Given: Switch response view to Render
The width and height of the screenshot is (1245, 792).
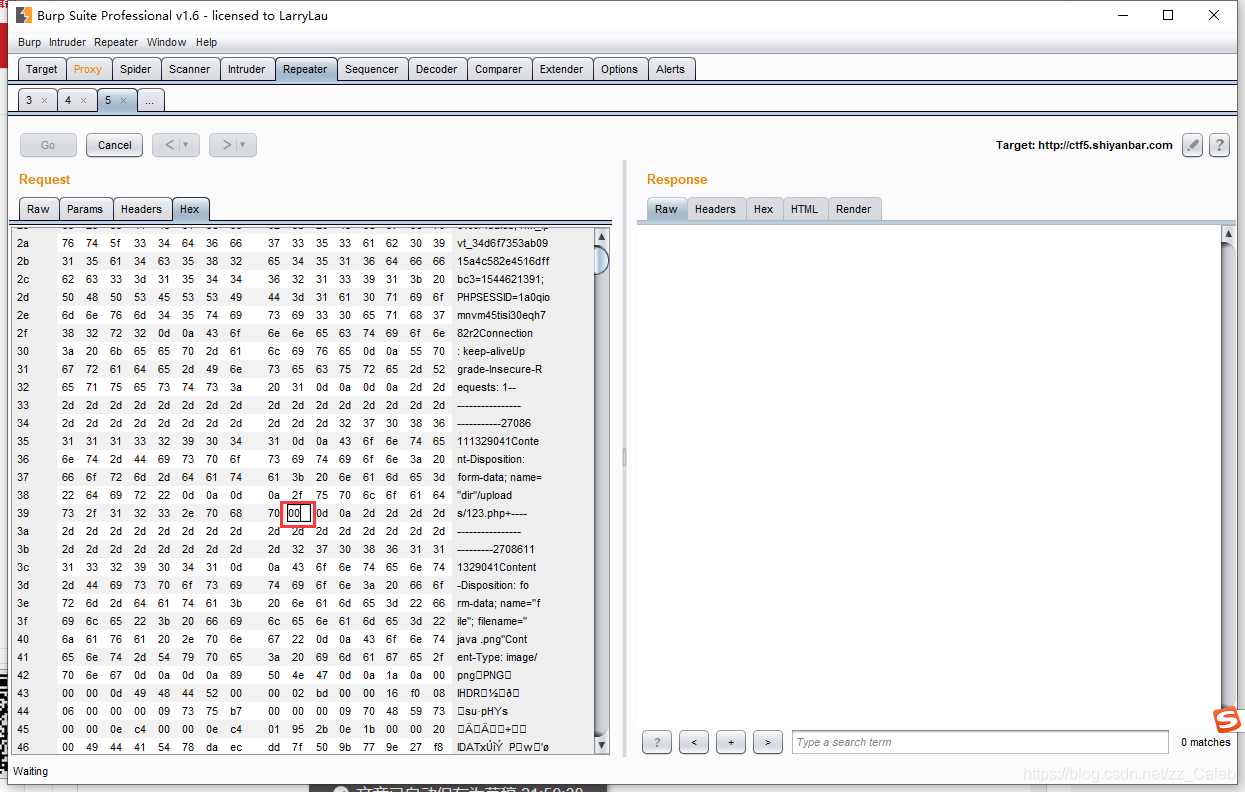Looking at the screenshot, I should tap(854, 209).
